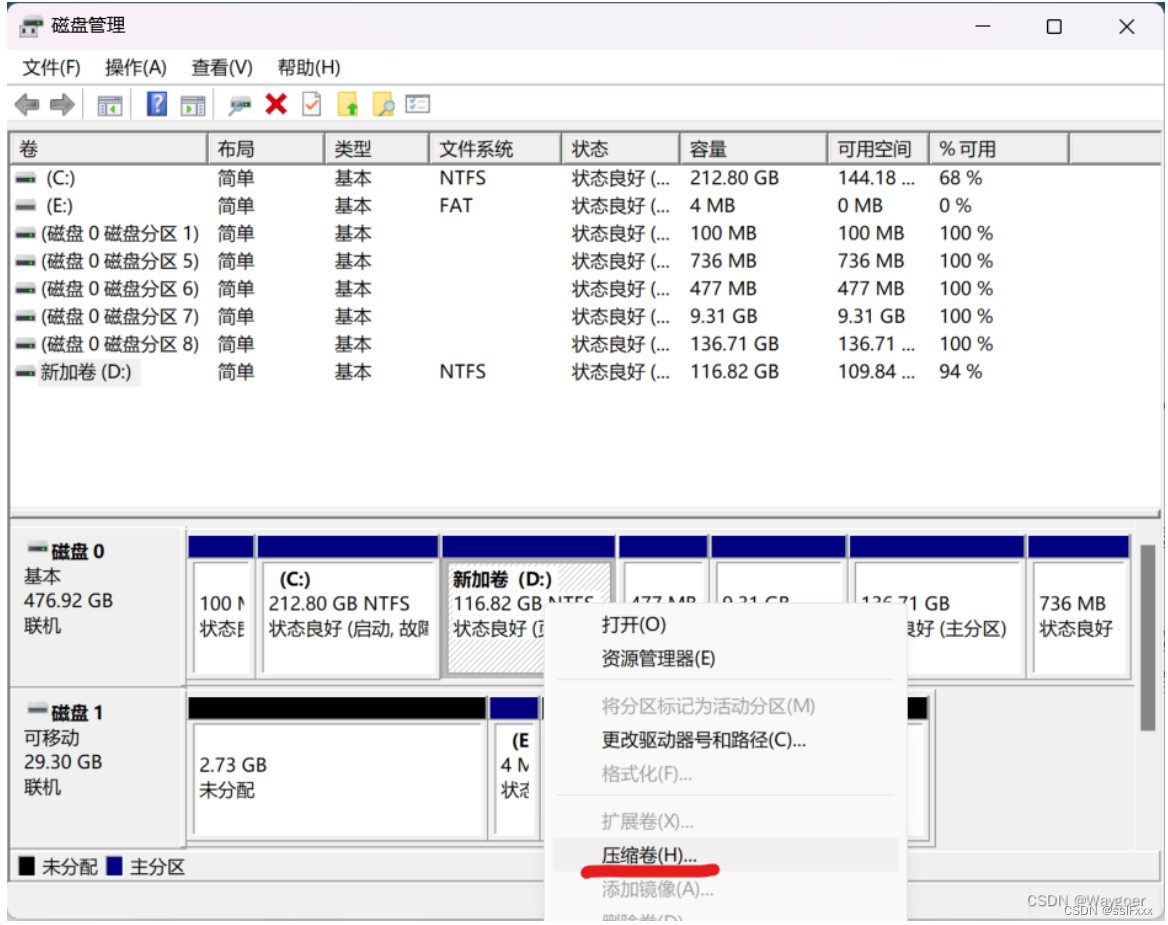This screenshot has height=925, width=1168.
Task: Click the Forward arrow toolbar icon
Action: pyautogui.click(x=62, y=105)
